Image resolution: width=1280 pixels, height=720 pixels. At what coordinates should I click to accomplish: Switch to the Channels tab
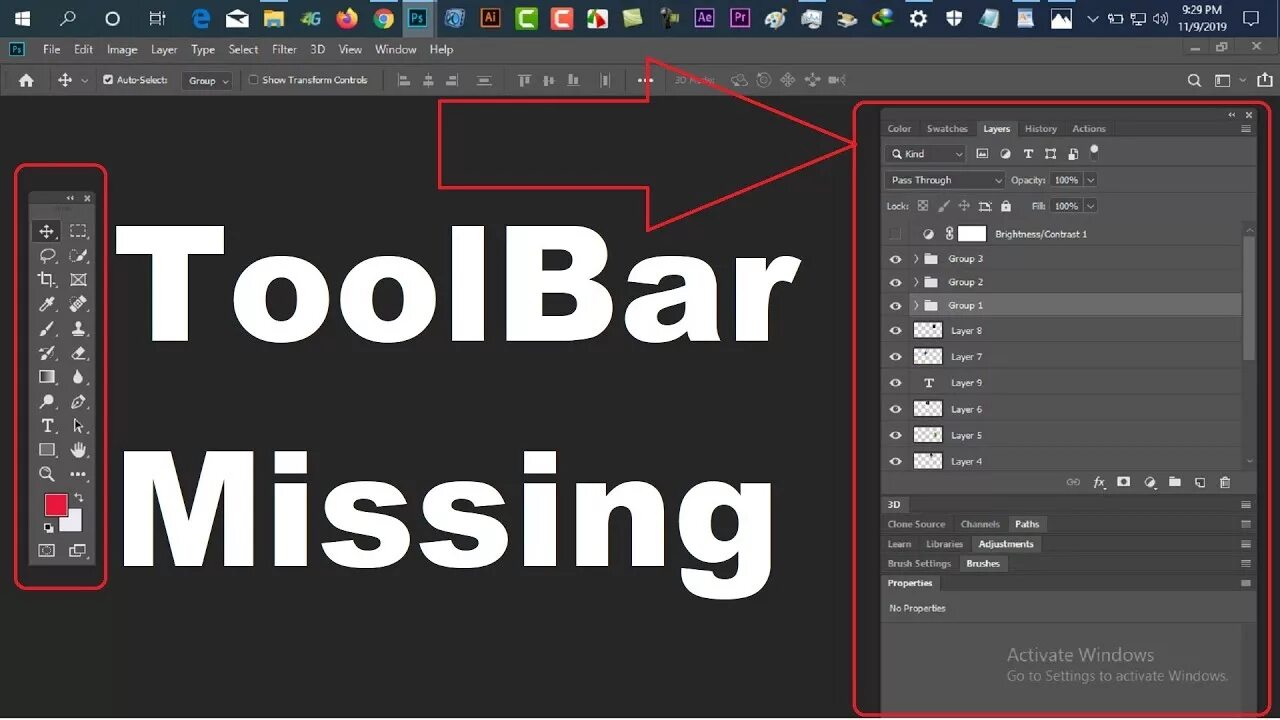click(980, 523)
